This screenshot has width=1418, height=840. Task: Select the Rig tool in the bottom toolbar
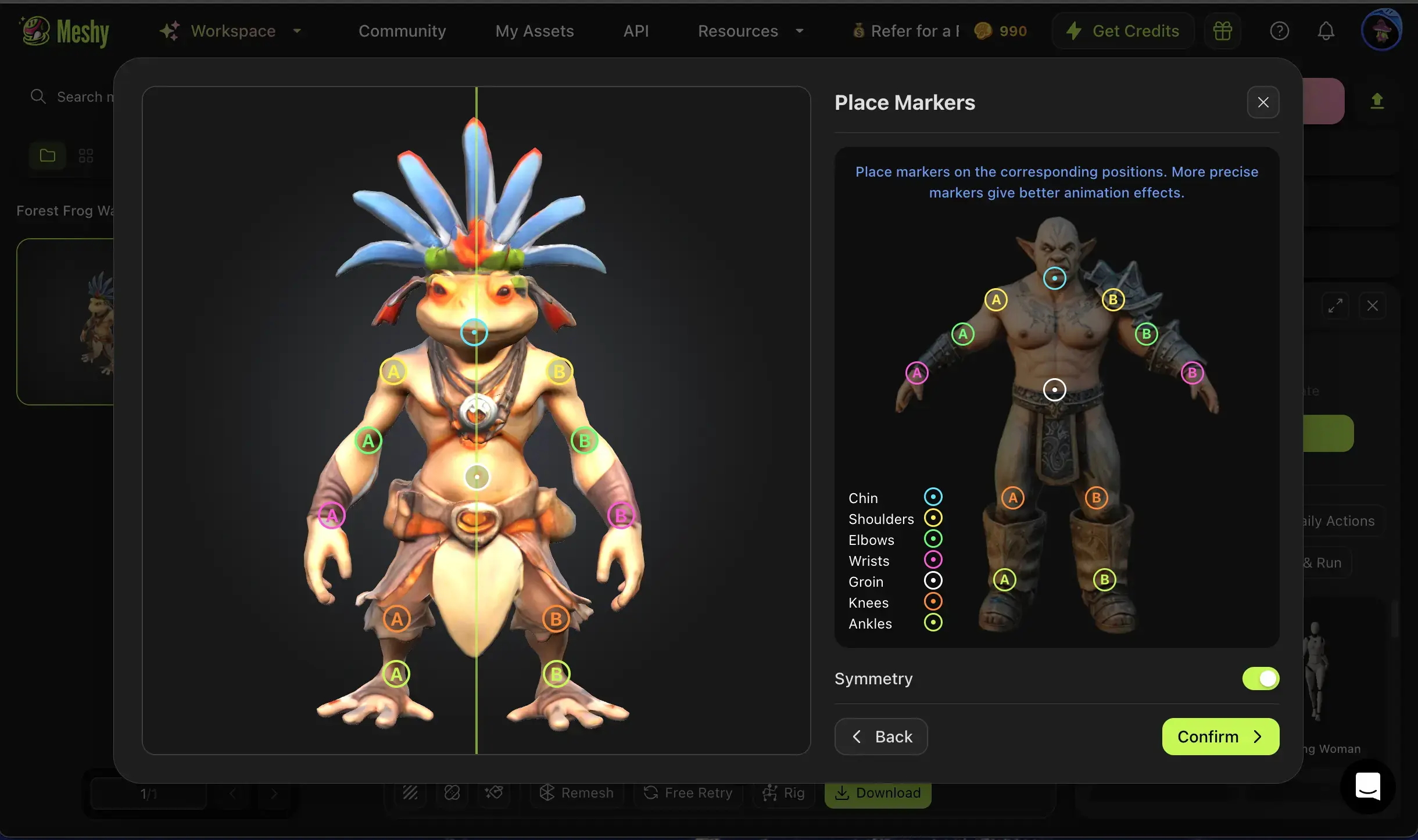782,793
